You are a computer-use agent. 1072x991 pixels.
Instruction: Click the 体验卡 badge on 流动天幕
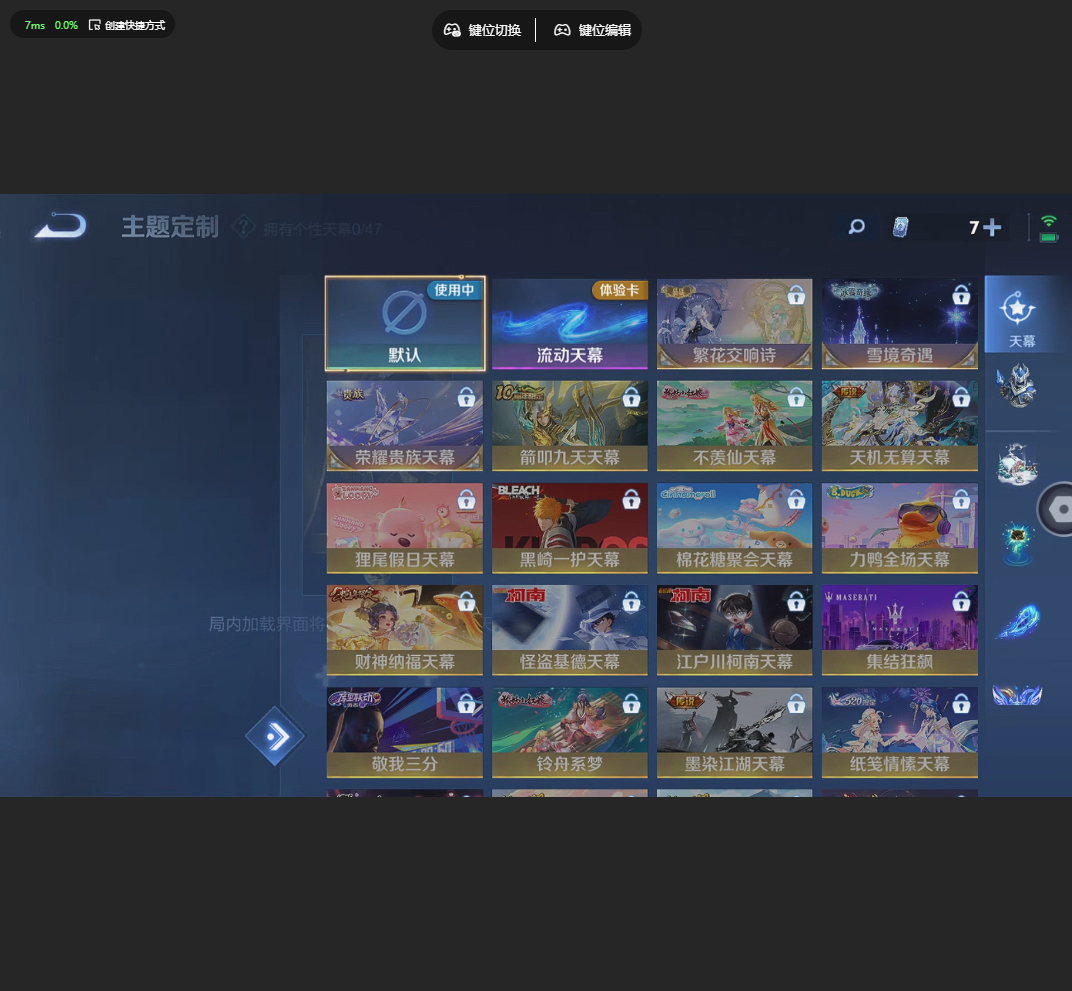pyautogui.click(x=619, y=290)
